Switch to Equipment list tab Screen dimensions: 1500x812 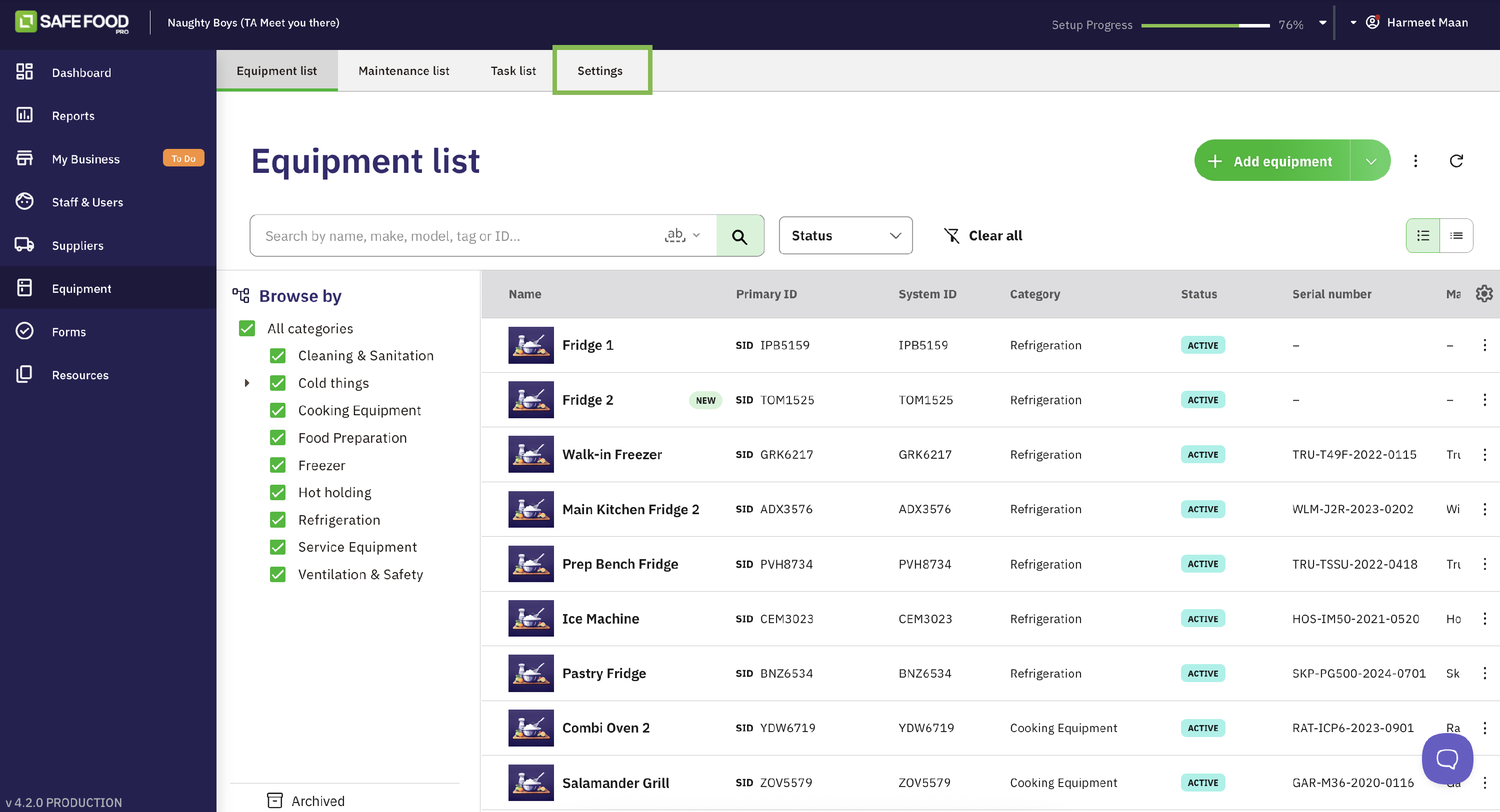pos(276,70)
